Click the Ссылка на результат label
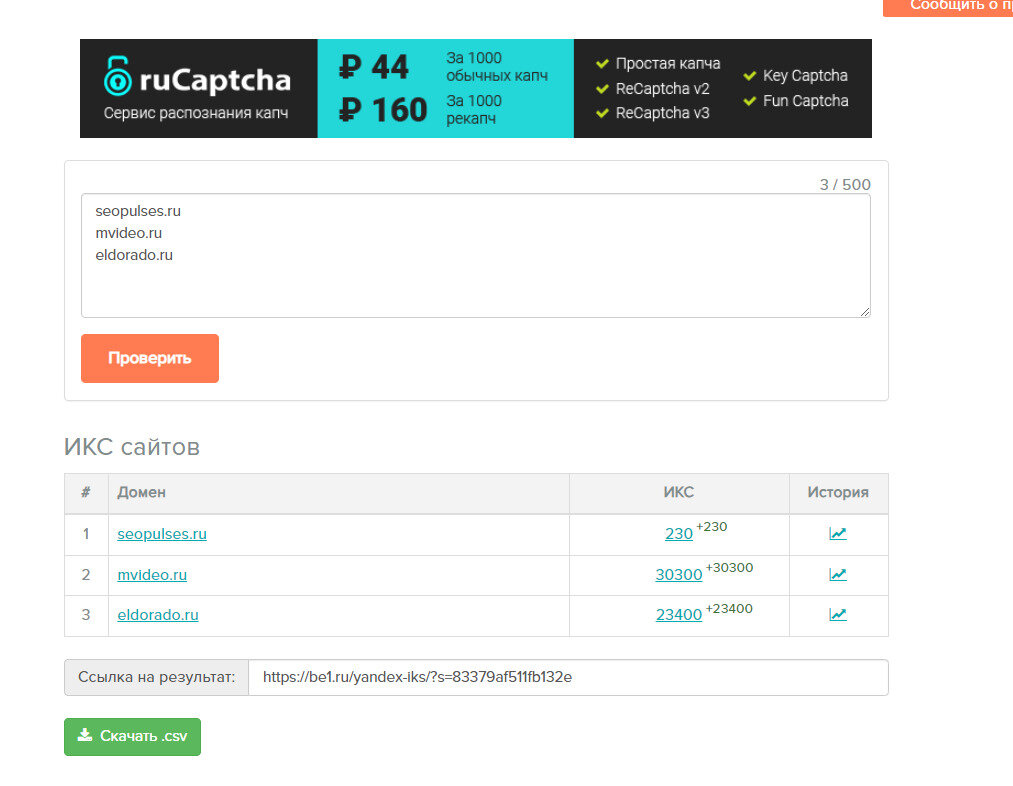This screenshot has width=1013, height=786. click(156, 677)
